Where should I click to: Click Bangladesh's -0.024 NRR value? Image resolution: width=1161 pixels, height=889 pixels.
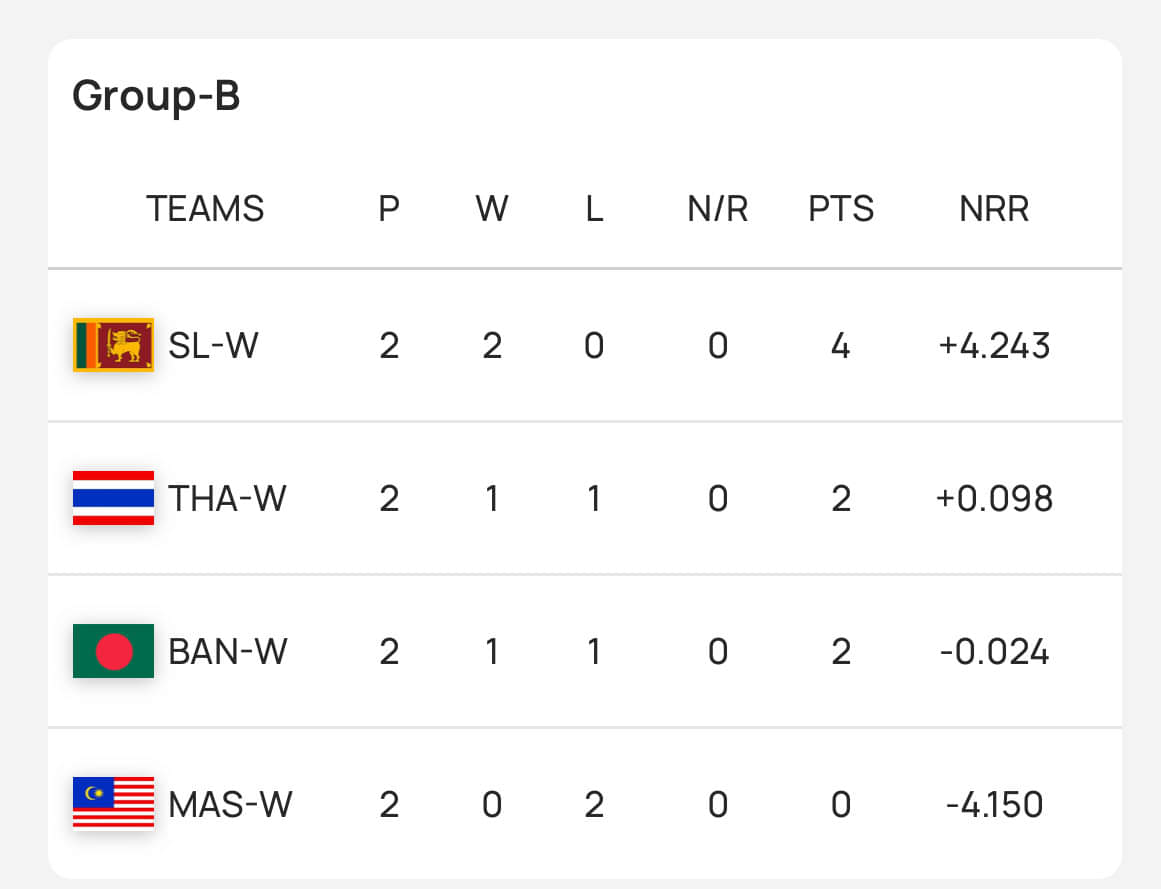click(x=994, y=652)
